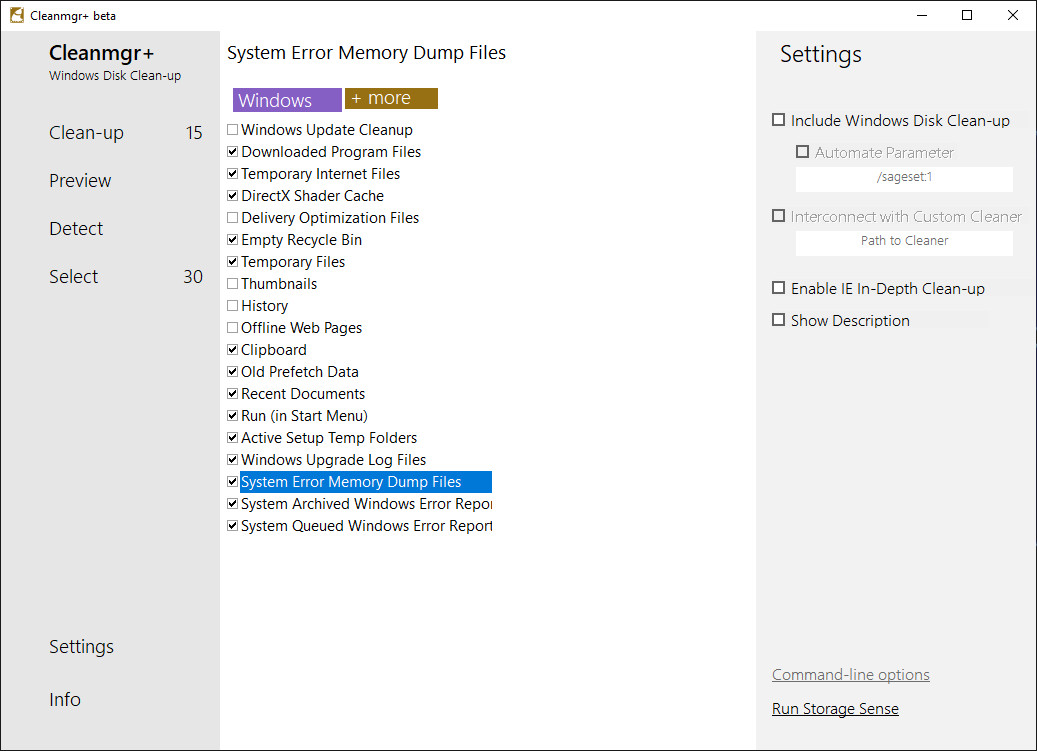Viewport: 1037px width, 751px height.
Task: Check the Thumbnails checkbox
Action: pyautogui.click(x=232, y=284)
